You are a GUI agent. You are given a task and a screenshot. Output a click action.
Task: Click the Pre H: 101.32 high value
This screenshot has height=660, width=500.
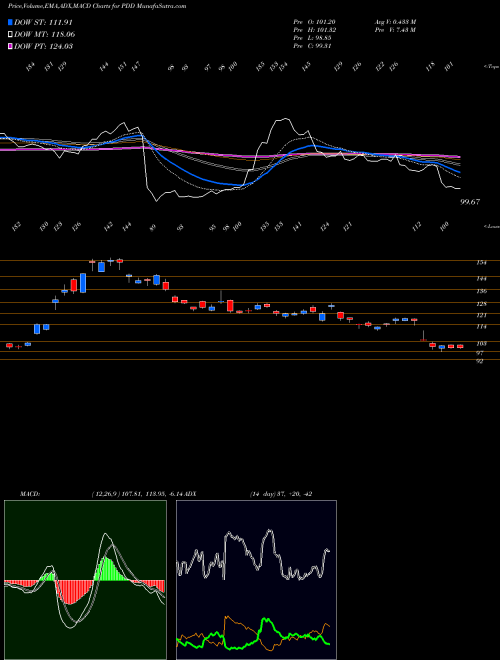click(314, 30)
